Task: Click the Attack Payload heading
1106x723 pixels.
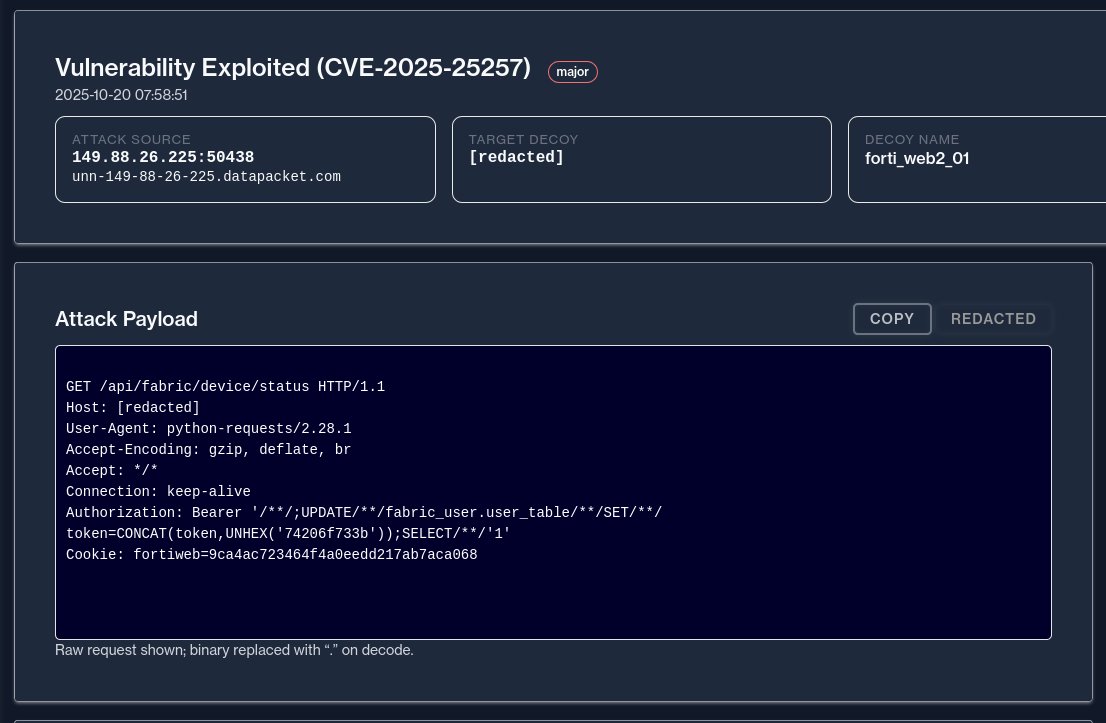Action: 126,319
